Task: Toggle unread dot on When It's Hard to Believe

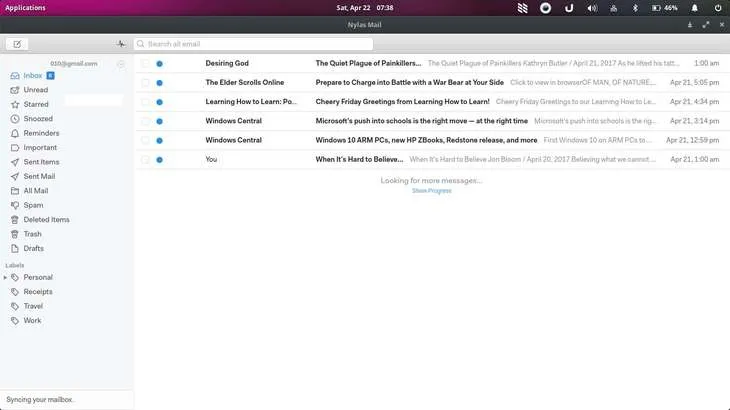Action: pyautogui.click(x=160, y=160)
